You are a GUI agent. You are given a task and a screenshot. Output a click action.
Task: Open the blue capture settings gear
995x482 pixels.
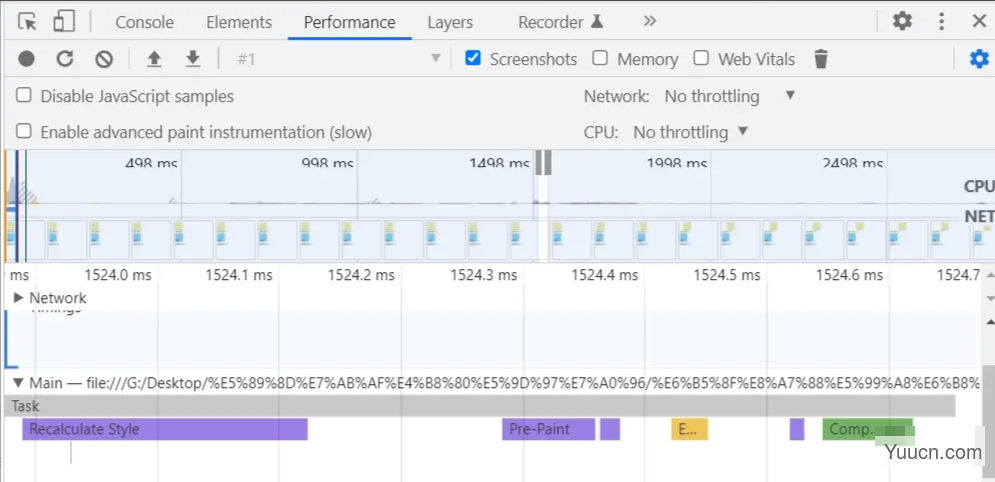pos(979,59)
